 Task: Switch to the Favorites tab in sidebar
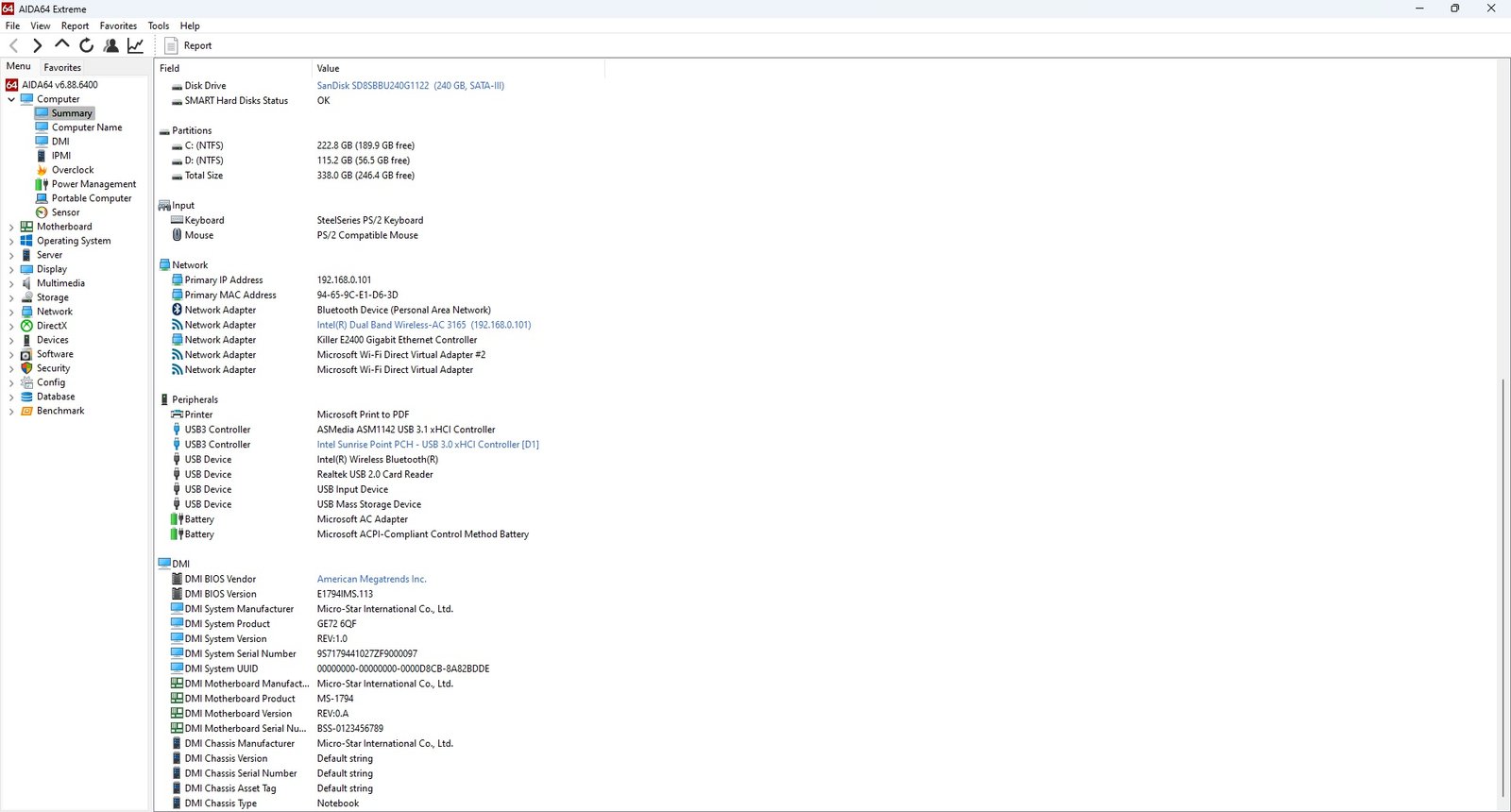pyautogui.click(x=62, y=67)
